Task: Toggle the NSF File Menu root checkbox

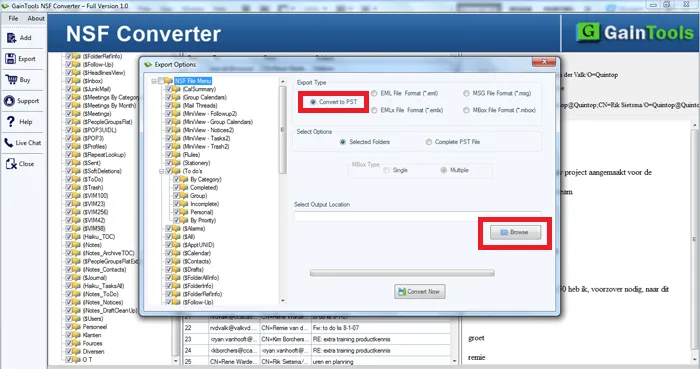Action: pos(161,81)
